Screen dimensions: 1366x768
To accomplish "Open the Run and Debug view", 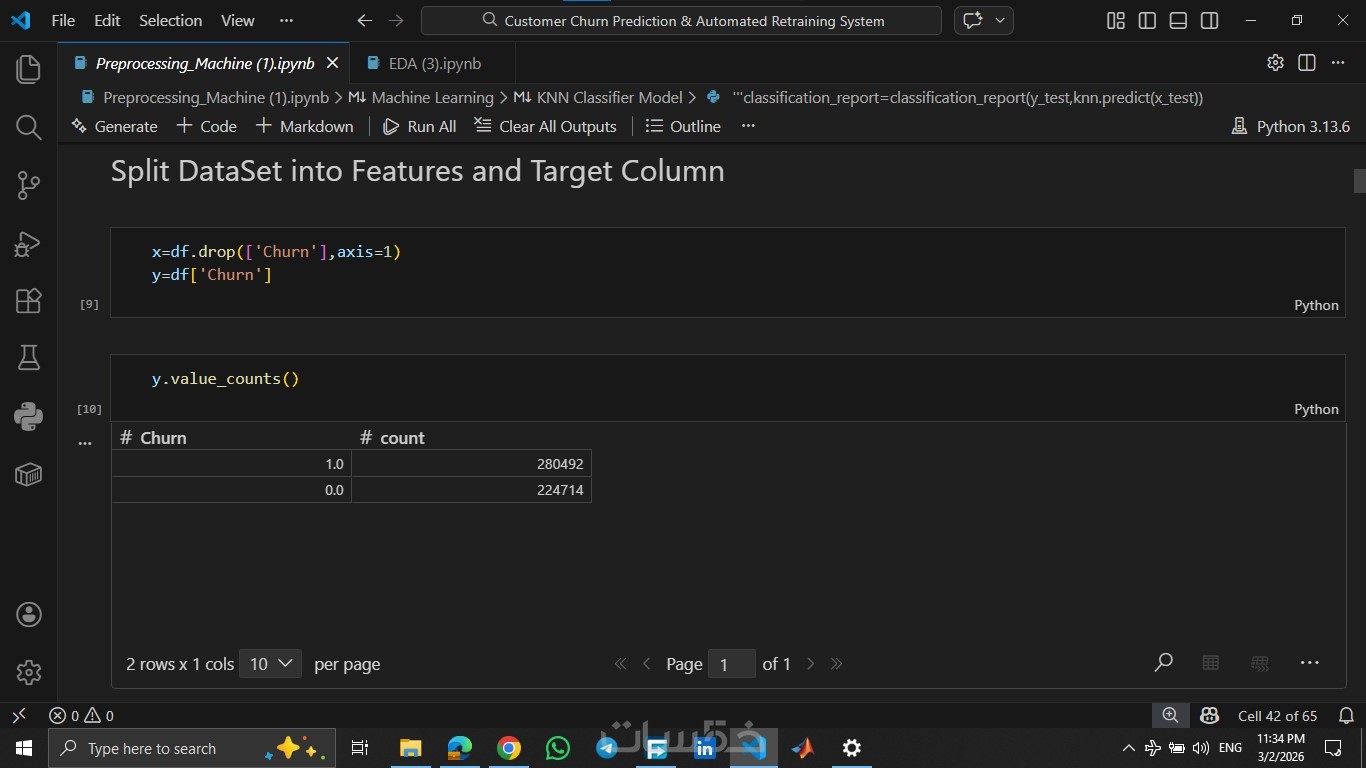I will pyautogui.click(x=28, y=243).
